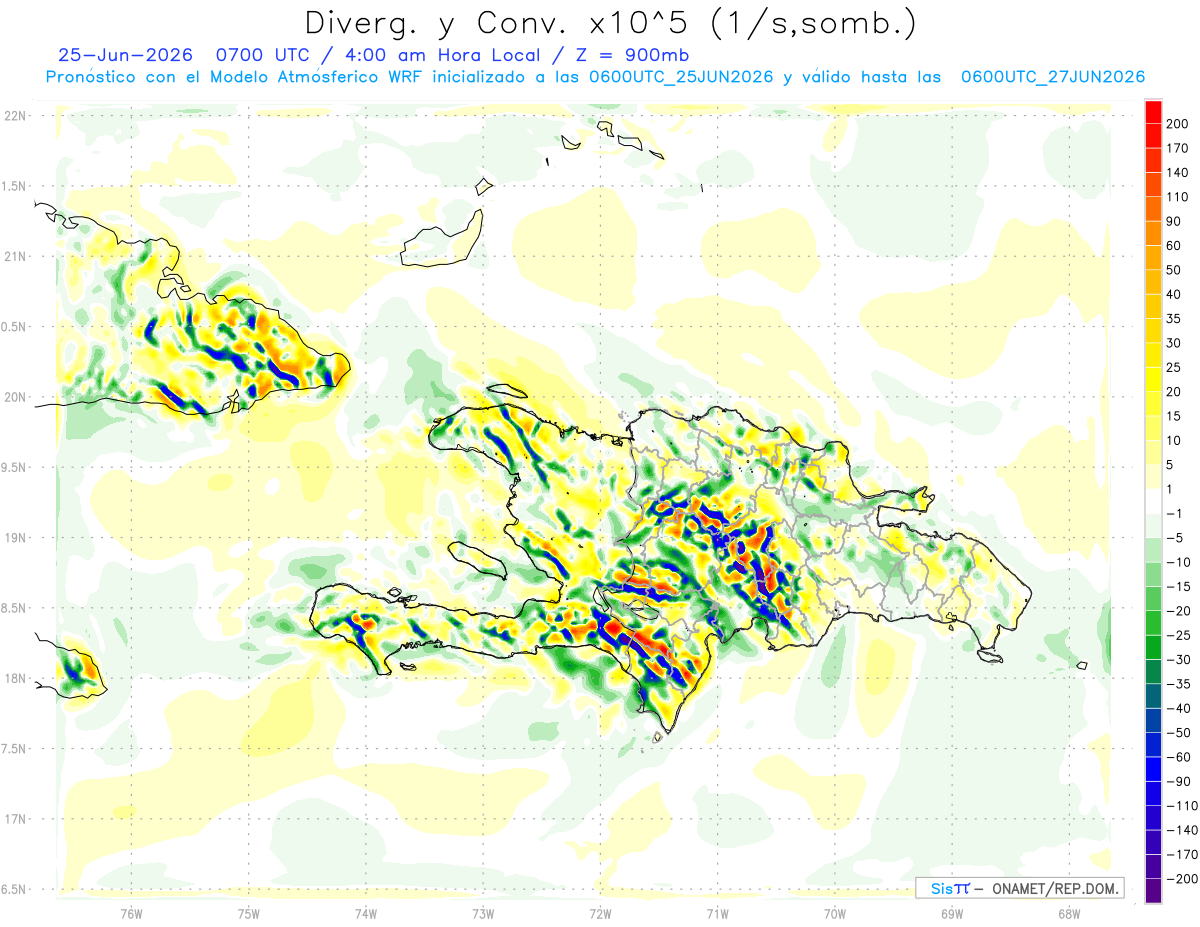Click the '68W' longitude label

1069,914
